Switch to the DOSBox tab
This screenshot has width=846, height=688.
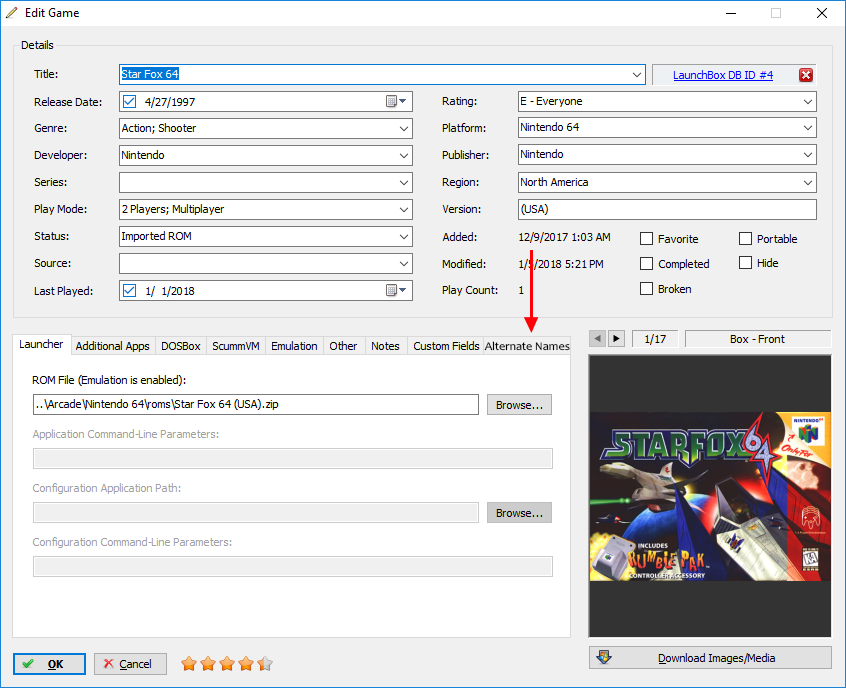[x=181, y=346]
